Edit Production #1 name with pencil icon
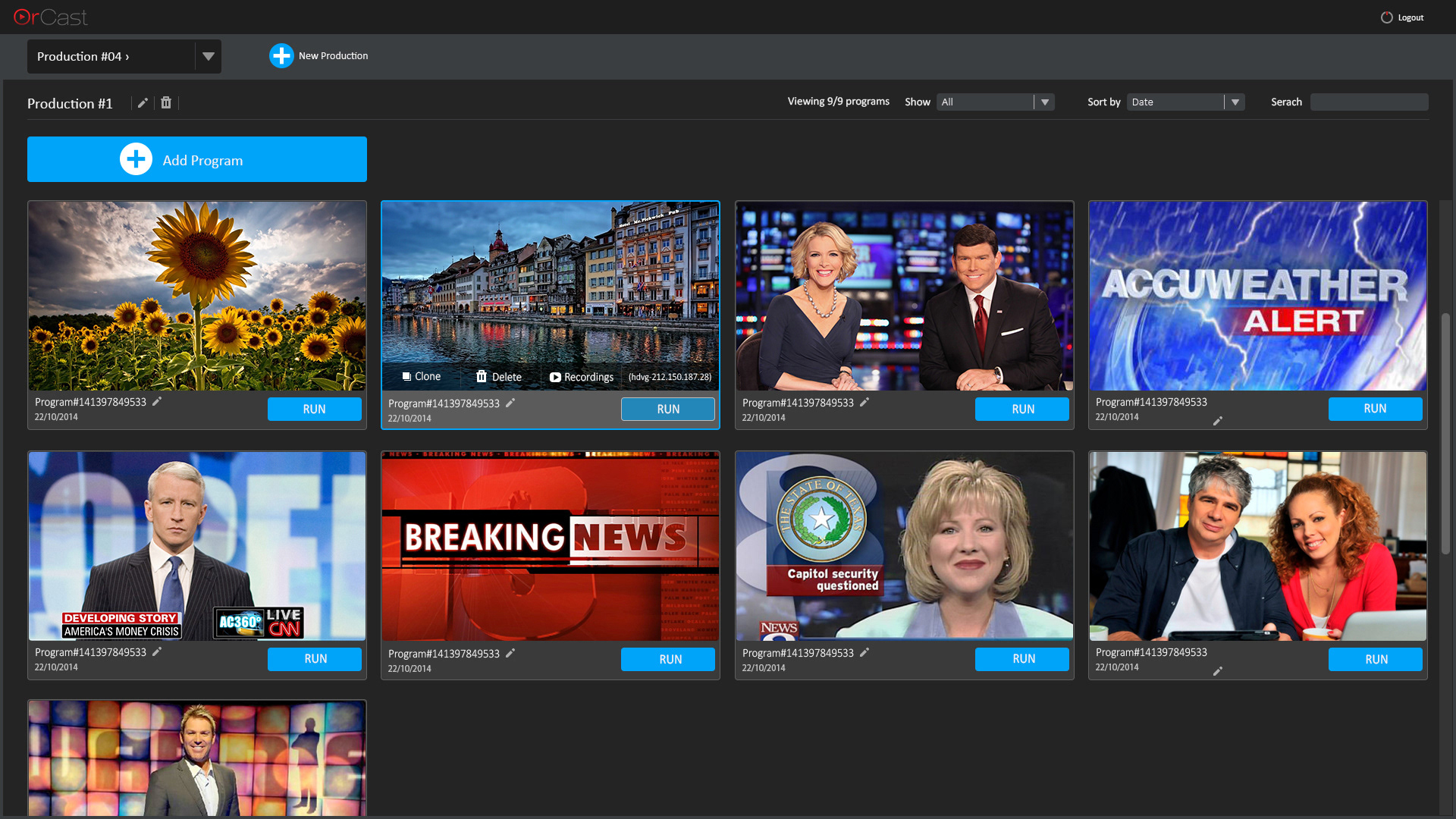Viewport: 1456px width, 819px height. click(143, 103)
